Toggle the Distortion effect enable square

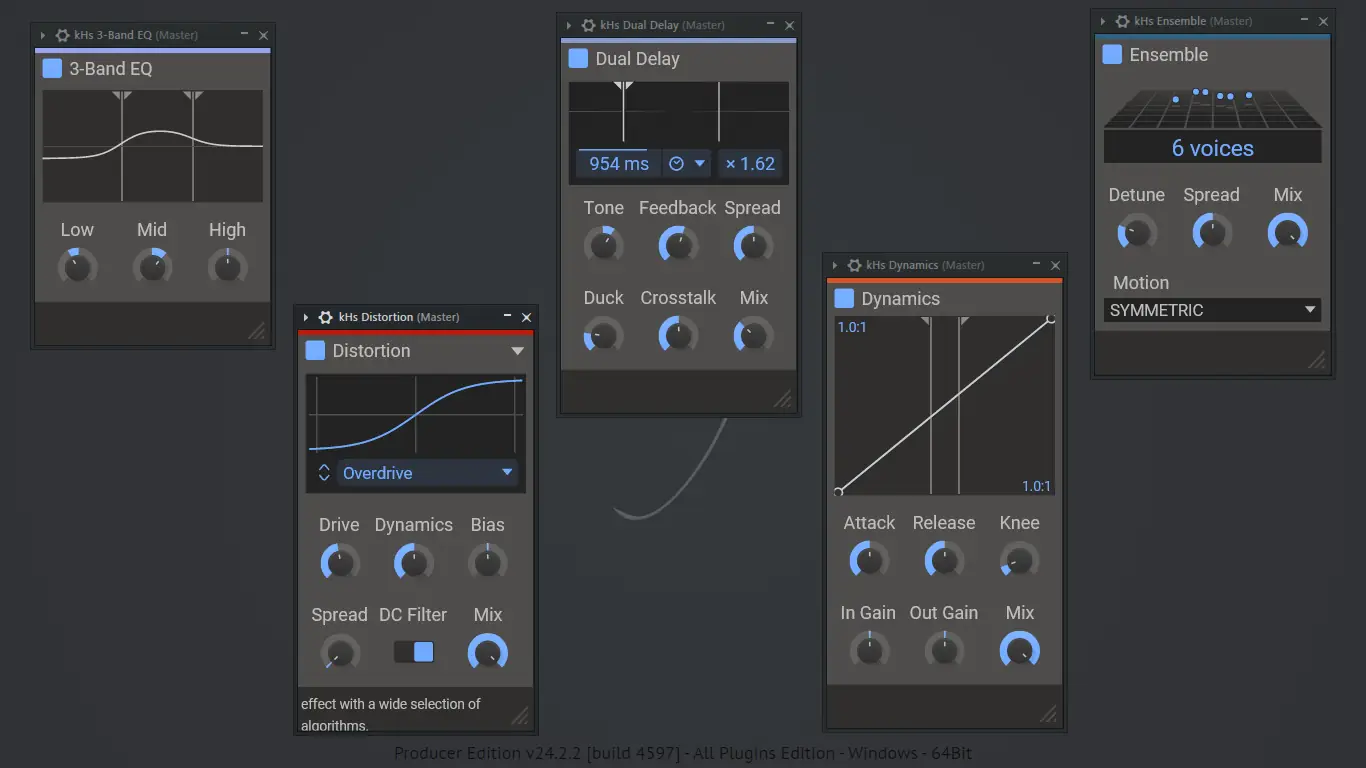coord(315,350)
